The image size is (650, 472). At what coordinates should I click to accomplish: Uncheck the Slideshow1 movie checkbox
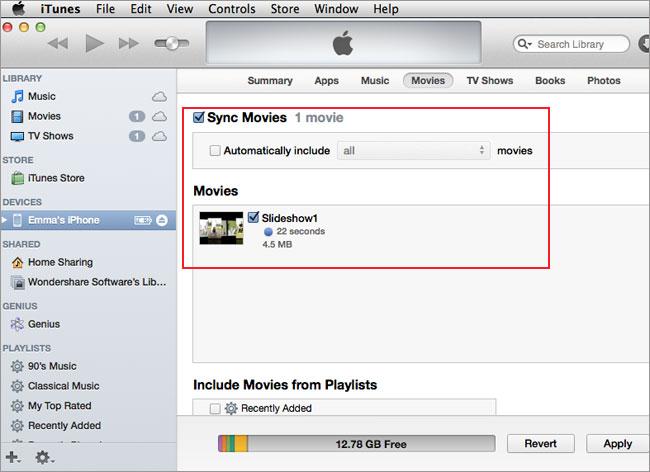click(x=253, y=217)
